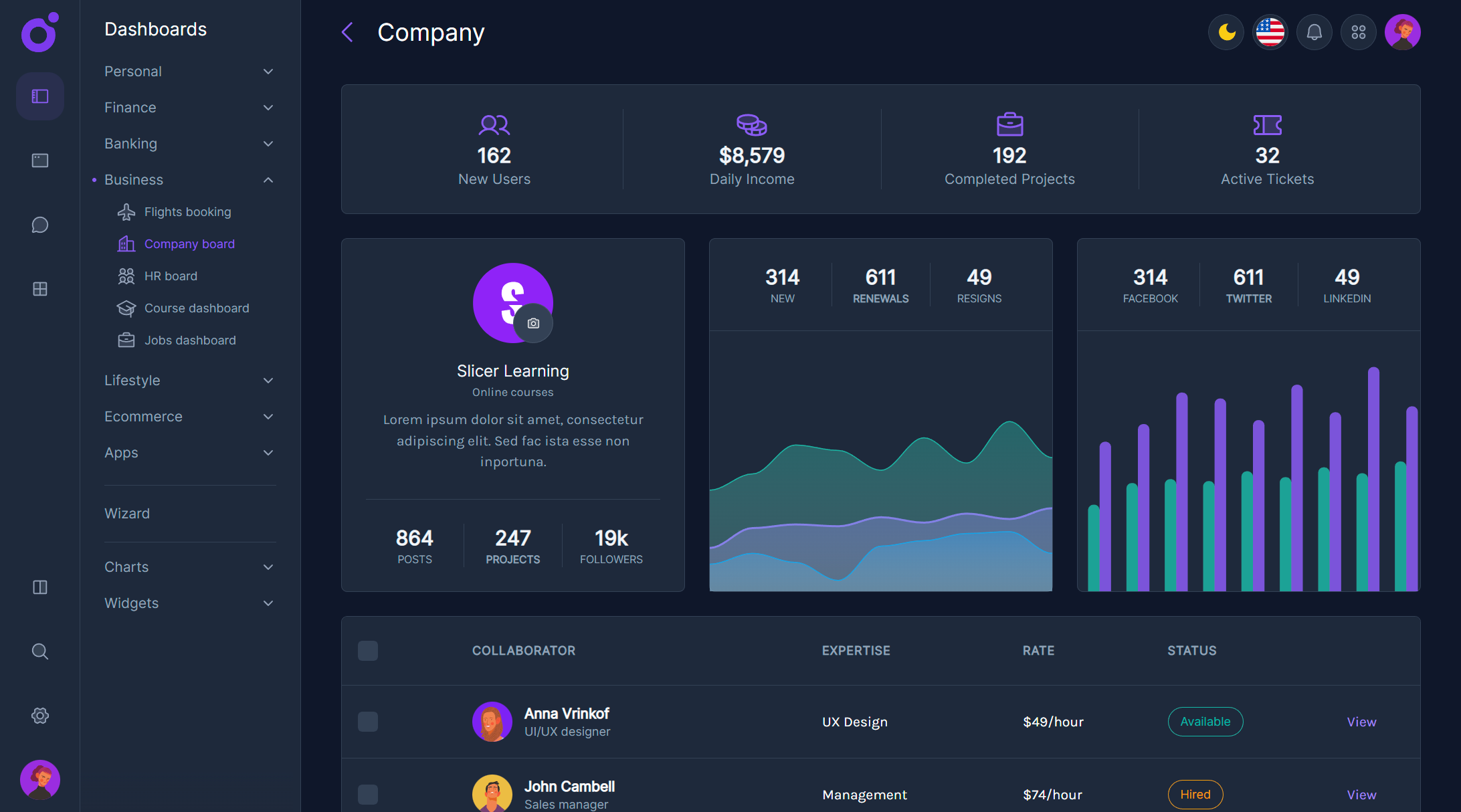The height and width of the screenshot is (812, 1461).
Task: Open the Flights booking dashboard icon
Action: click(126, 211)
